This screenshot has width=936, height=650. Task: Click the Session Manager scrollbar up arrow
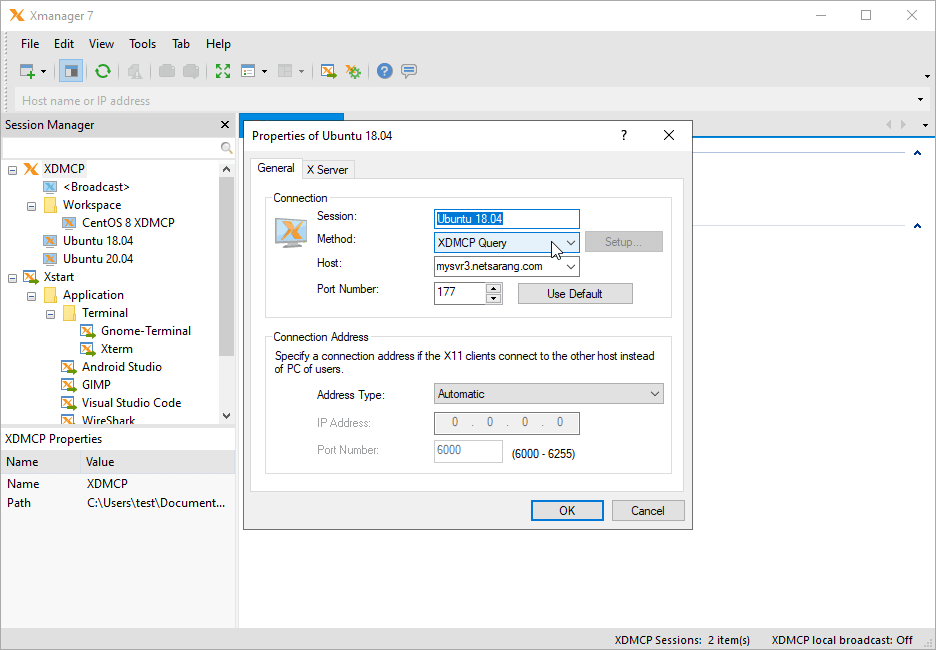[226, 169]
